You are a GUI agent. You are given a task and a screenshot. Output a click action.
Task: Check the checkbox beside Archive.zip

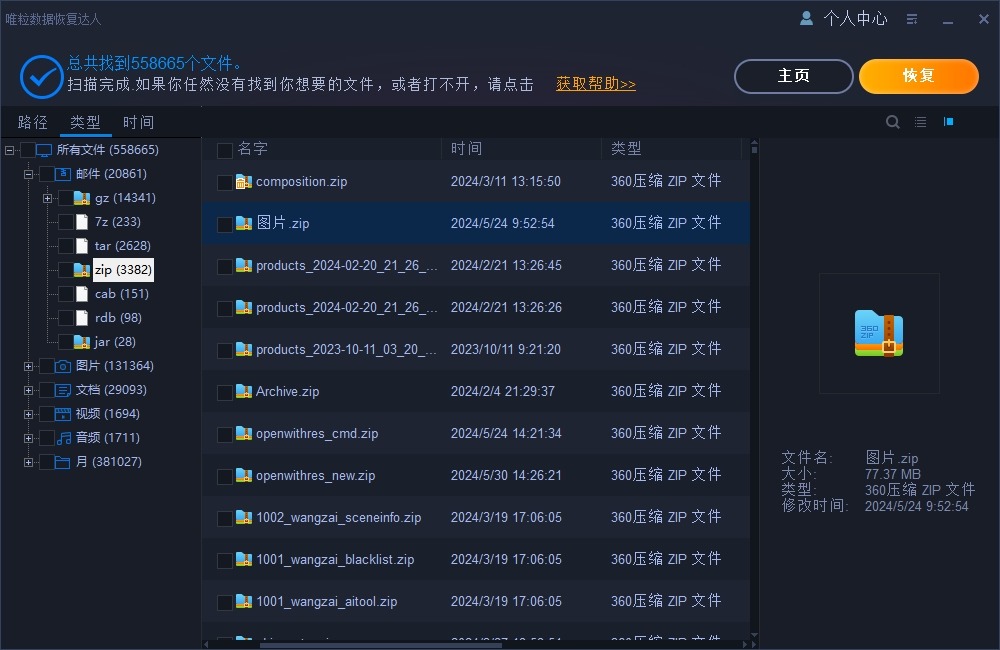(225, 391)
